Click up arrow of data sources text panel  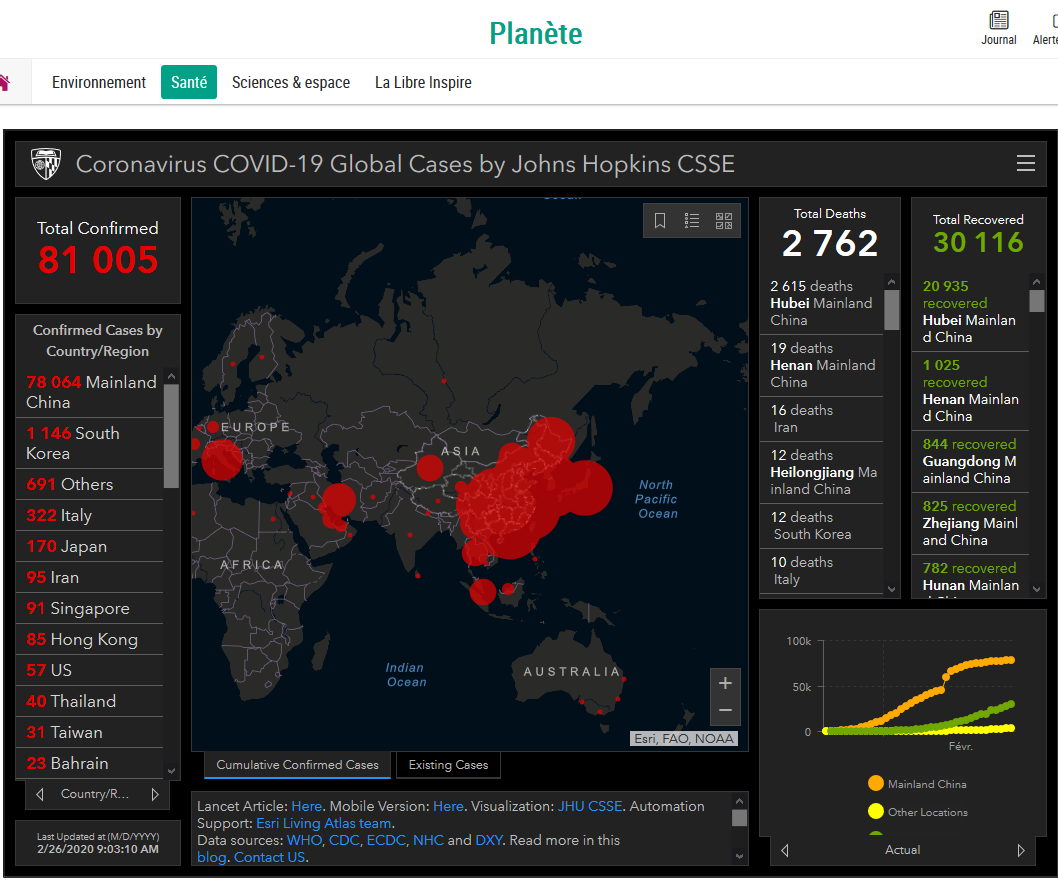pos(740,801)
